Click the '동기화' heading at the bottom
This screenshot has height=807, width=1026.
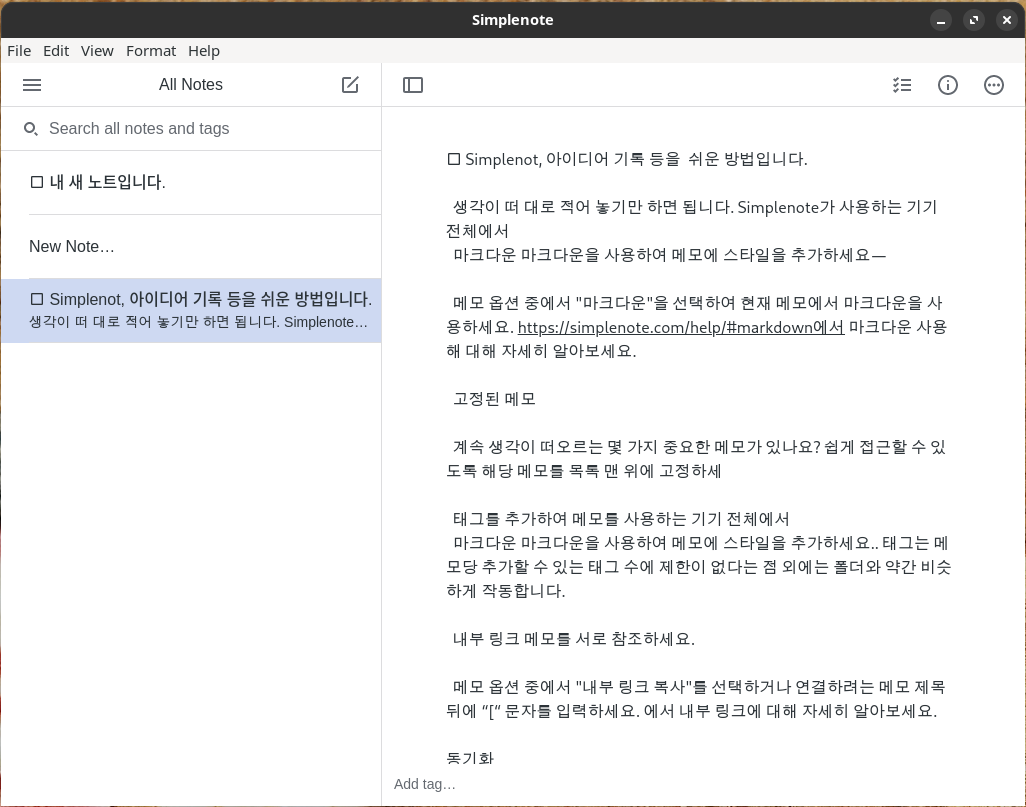[470, 759]
